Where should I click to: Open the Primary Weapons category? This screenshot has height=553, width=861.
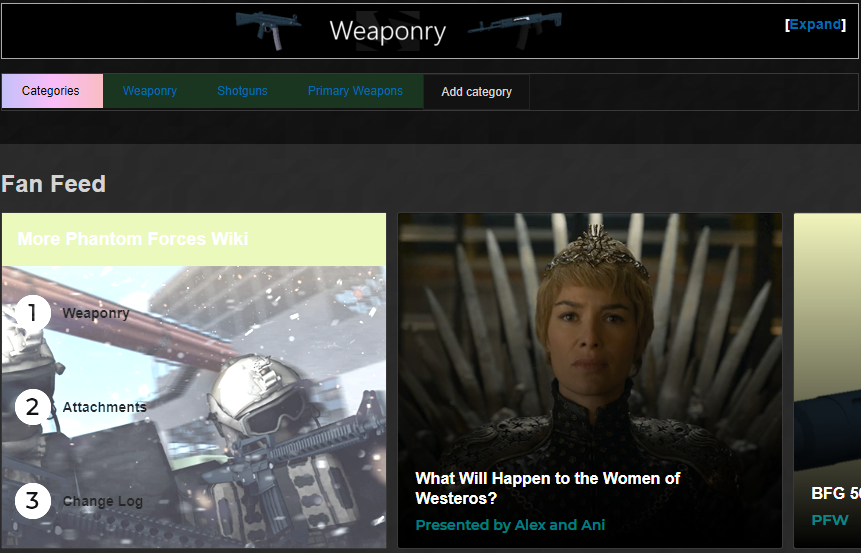point(355,91)
